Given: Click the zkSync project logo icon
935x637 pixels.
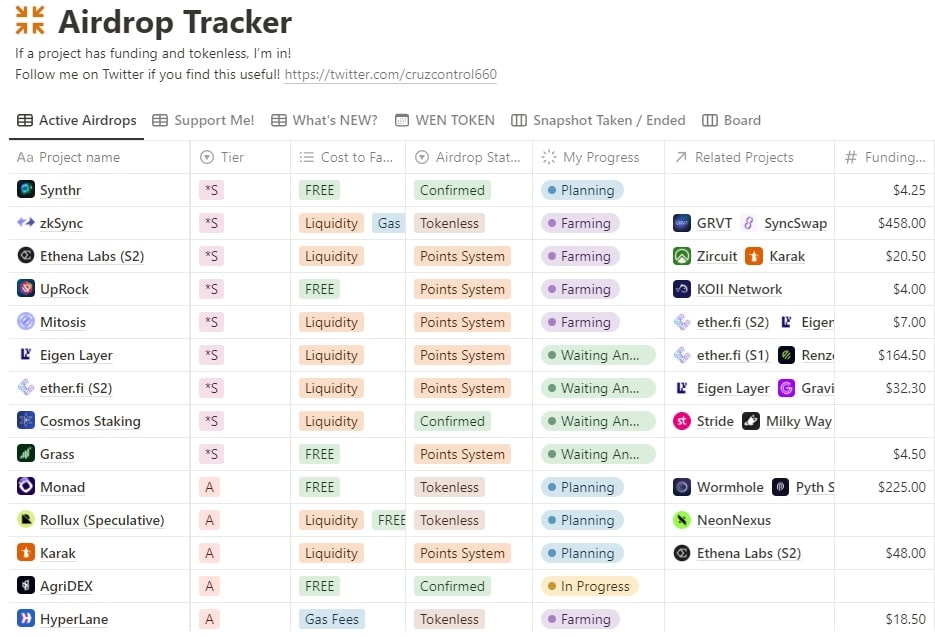Looking at the screenshot, I should point(26,222).
